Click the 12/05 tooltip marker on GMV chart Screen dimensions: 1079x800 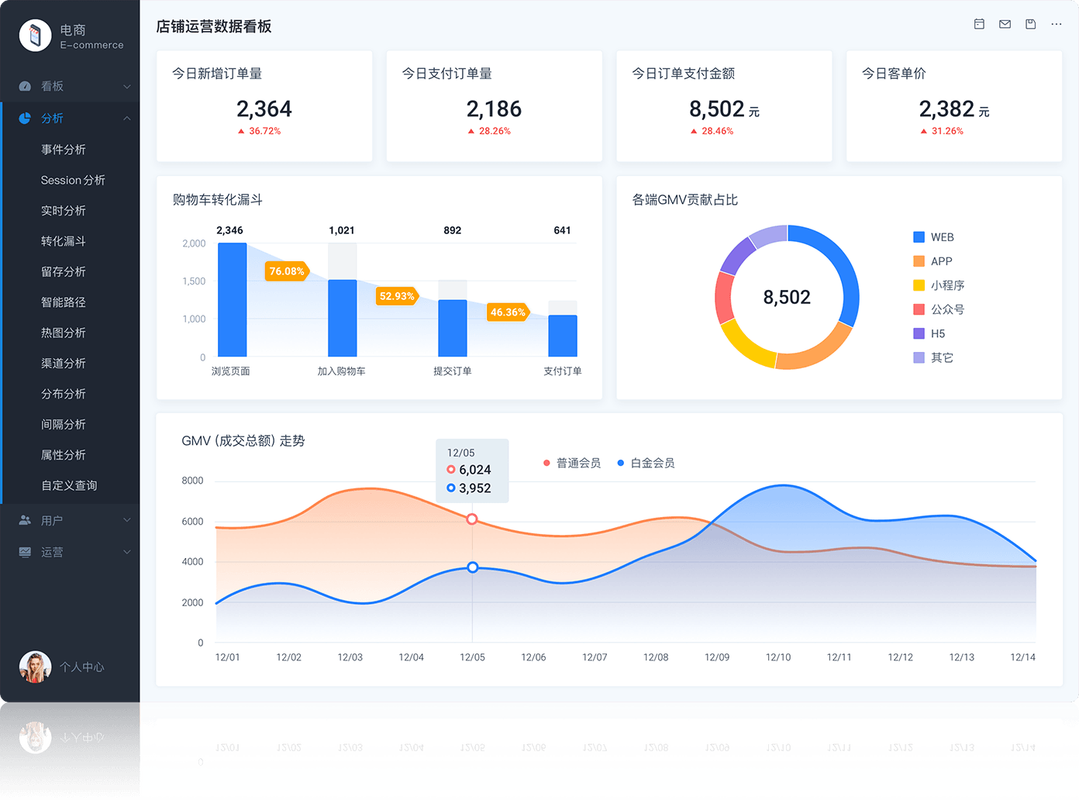click(x=471, y=519)
